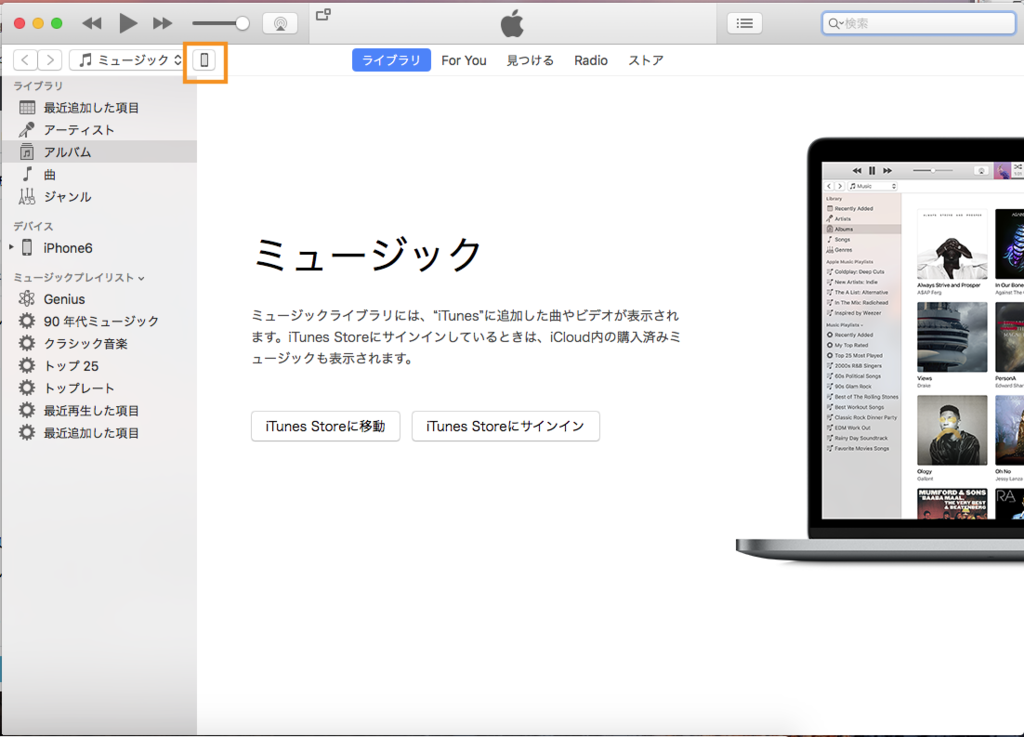Screen dimensions: 1024x737
Task: Open the Radio tab
Action: [591, 60]
